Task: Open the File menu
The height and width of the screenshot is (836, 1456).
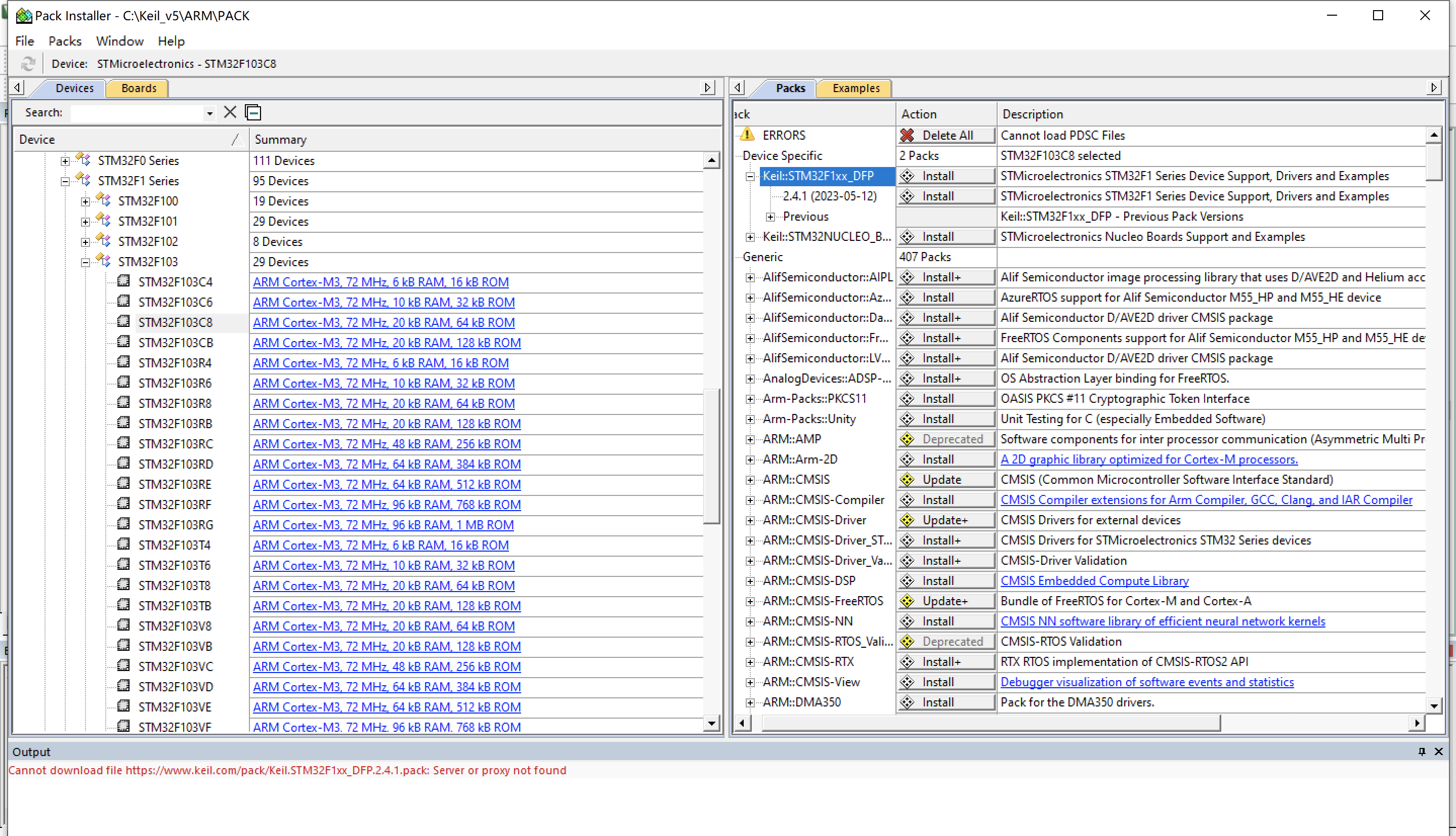Action: (x=25, y=41)
